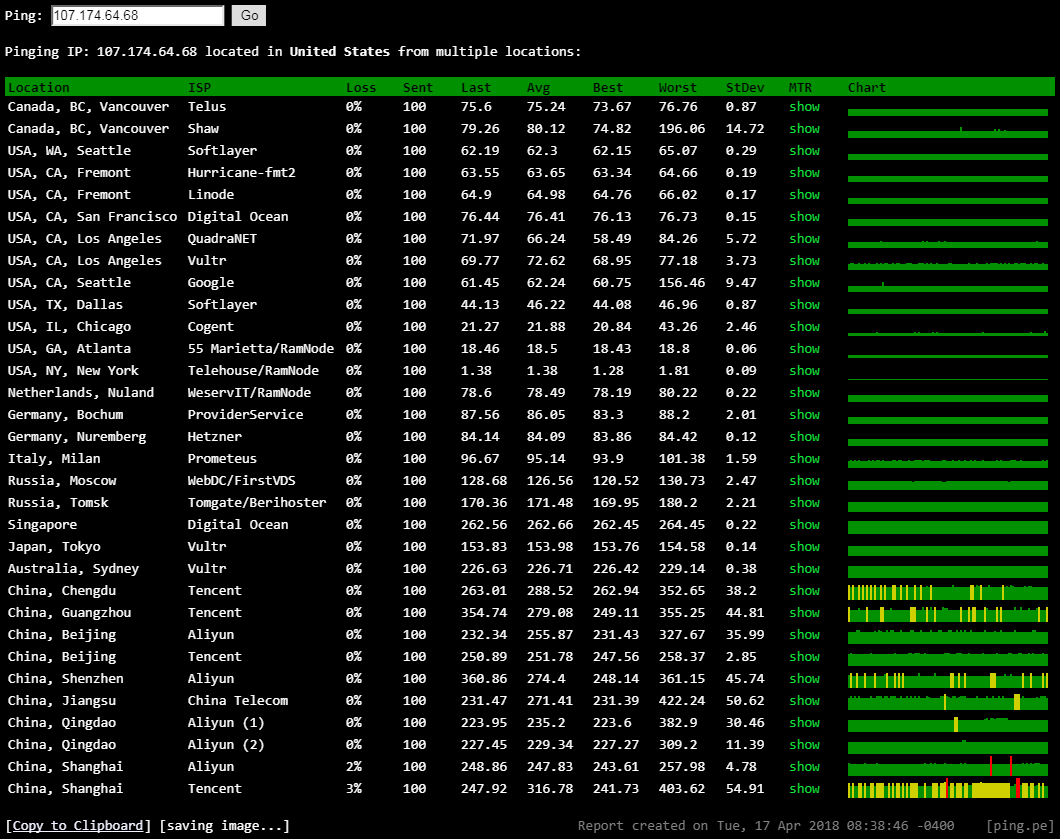Click the Jiangsu China Telecom chart
Viewport: 1060px width, 839px height.
[947, 701]
